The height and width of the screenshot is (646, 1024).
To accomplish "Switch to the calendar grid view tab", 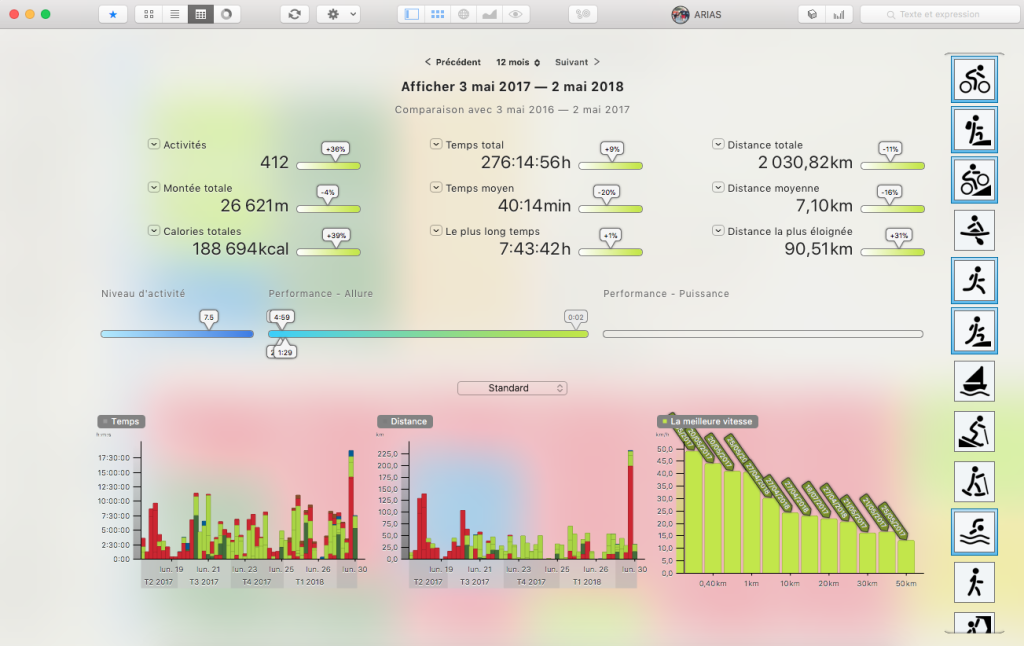I will click(x=201, y=15).
